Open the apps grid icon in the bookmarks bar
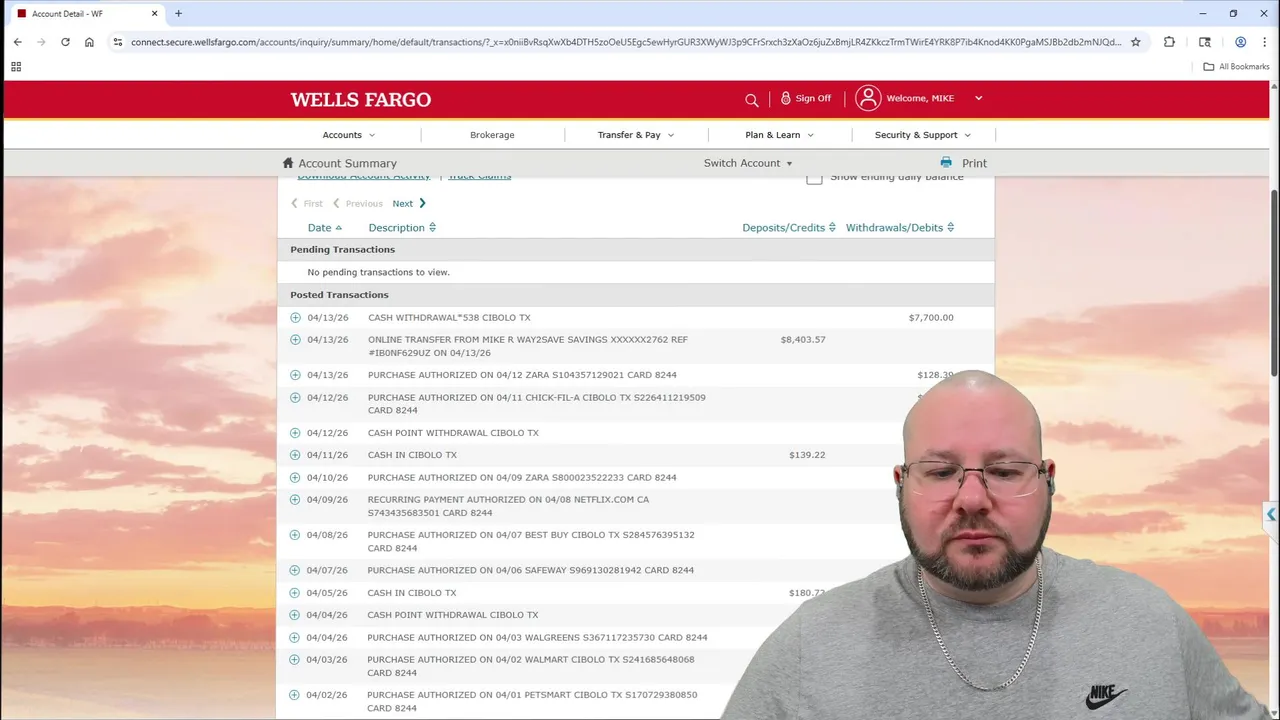The height and width of the screenshot is (720, 1280). [x=16, y=67]
